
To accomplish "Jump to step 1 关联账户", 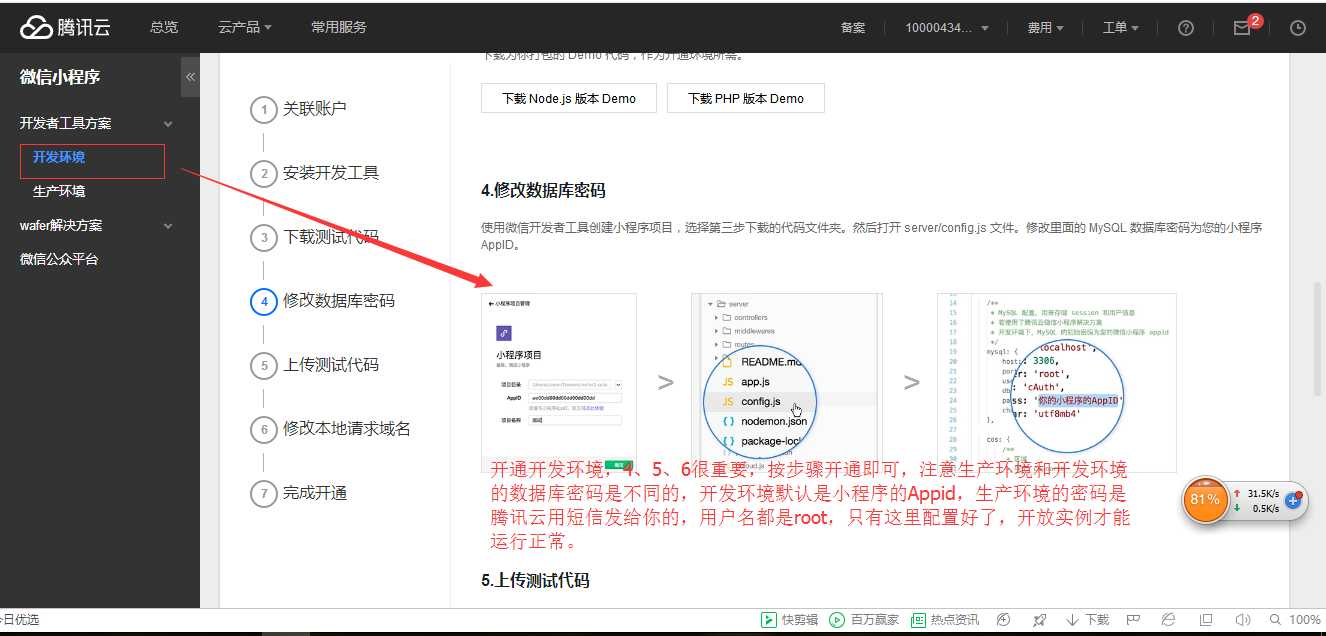I will coord(299,109).
